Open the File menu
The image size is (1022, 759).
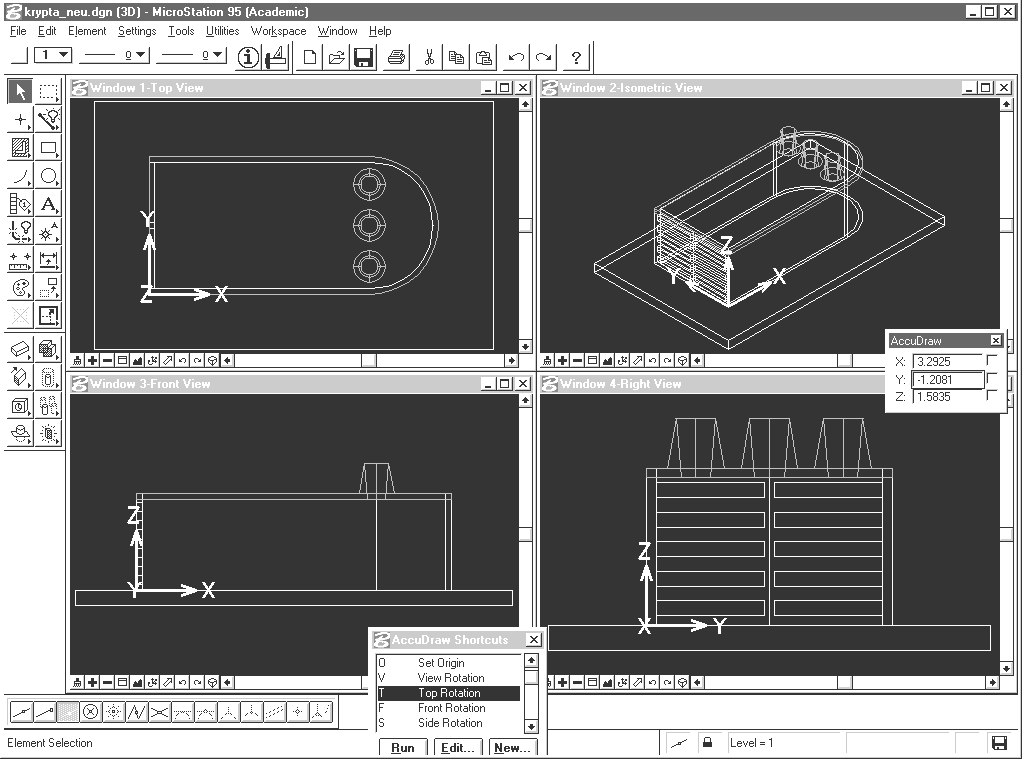pyautogui.click(x=18, y=31)
